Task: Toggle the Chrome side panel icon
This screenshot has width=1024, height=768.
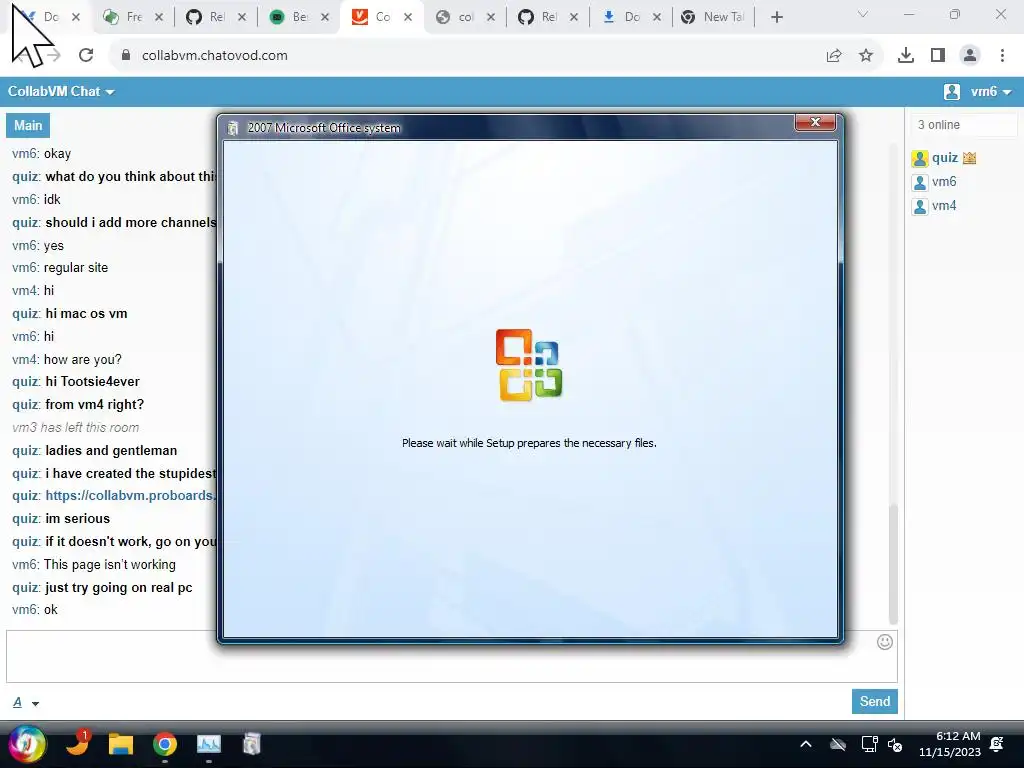Action: (938, 56)
